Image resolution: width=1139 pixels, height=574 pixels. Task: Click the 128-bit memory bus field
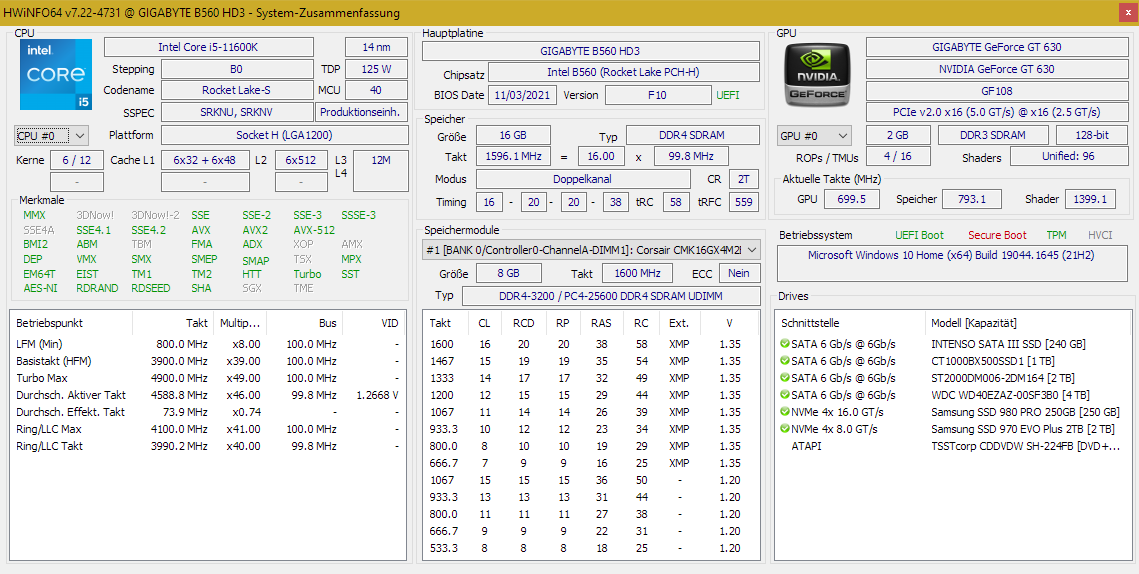point(1092,135)
